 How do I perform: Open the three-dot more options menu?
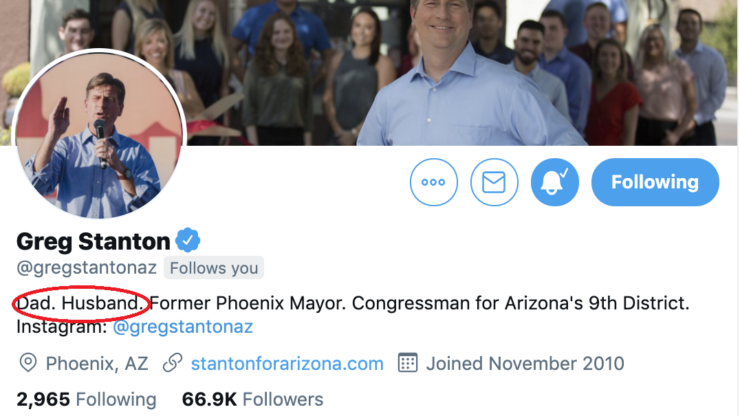tap(433, 182)
